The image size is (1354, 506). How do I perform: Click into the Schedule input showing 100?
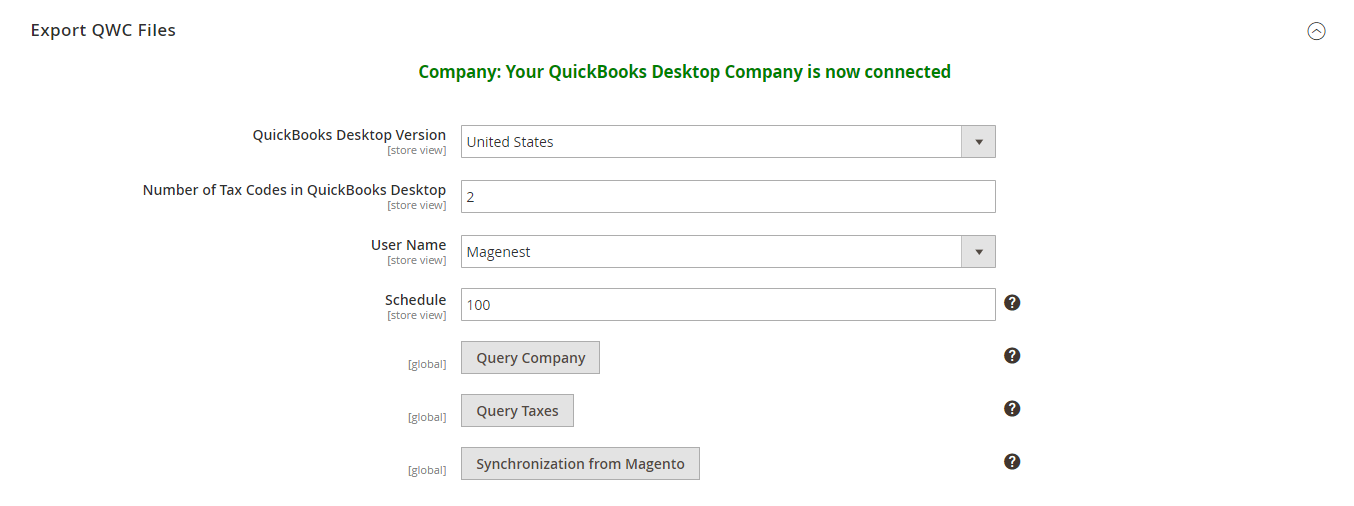point(727,305)
